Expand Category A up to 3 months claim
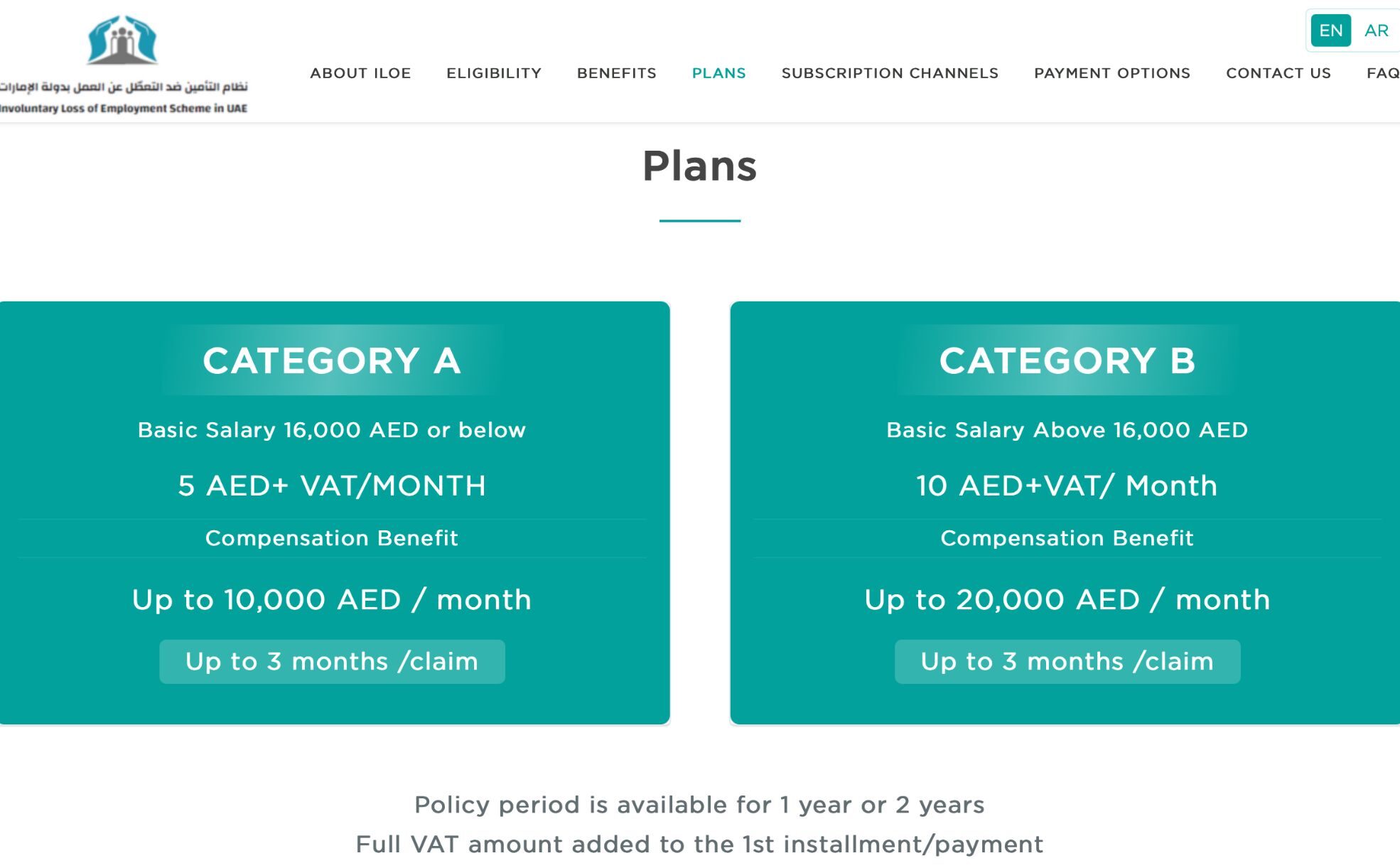 pos(332,661)
